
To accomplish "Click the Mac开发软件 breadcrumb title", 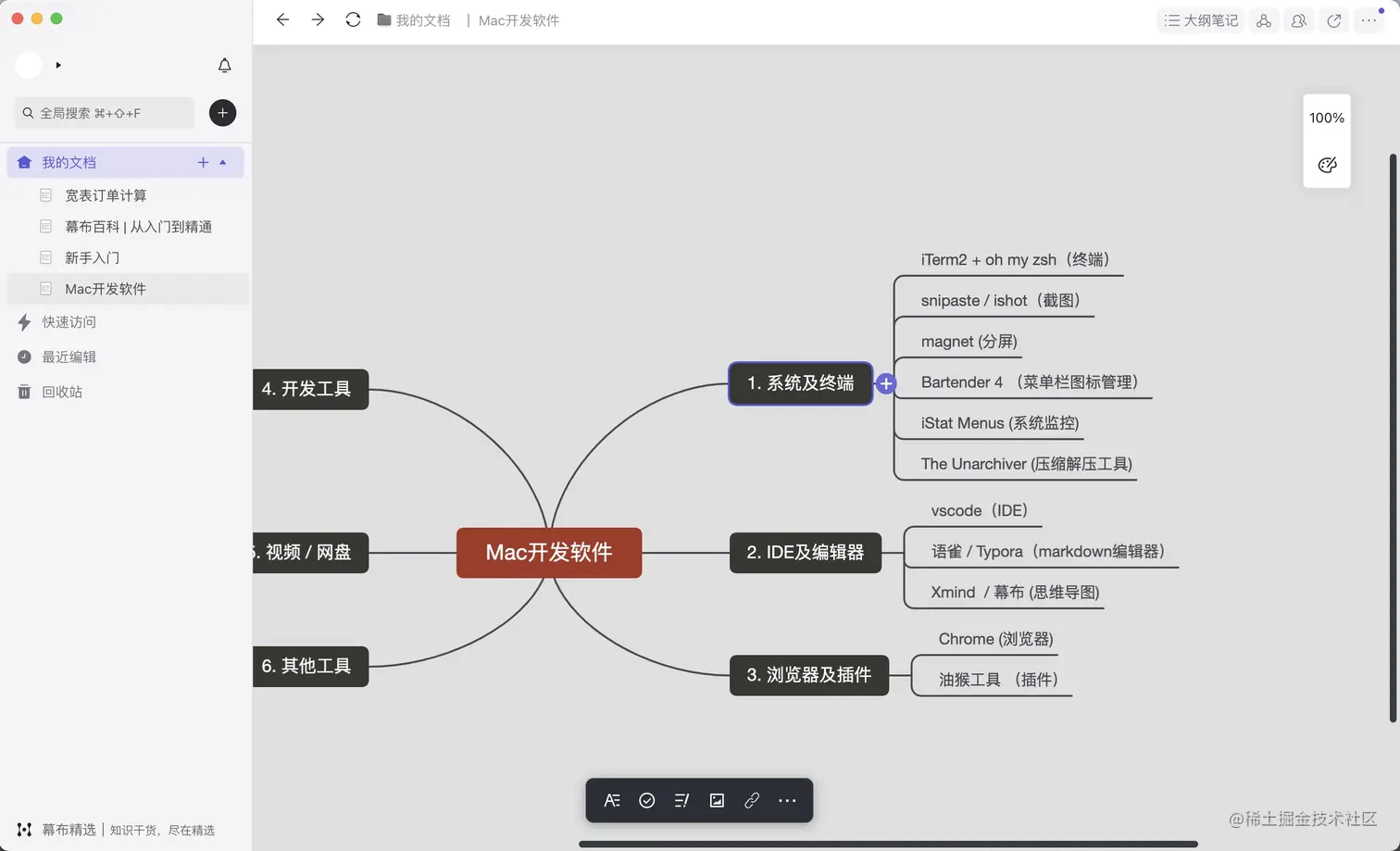I will 519,20.
